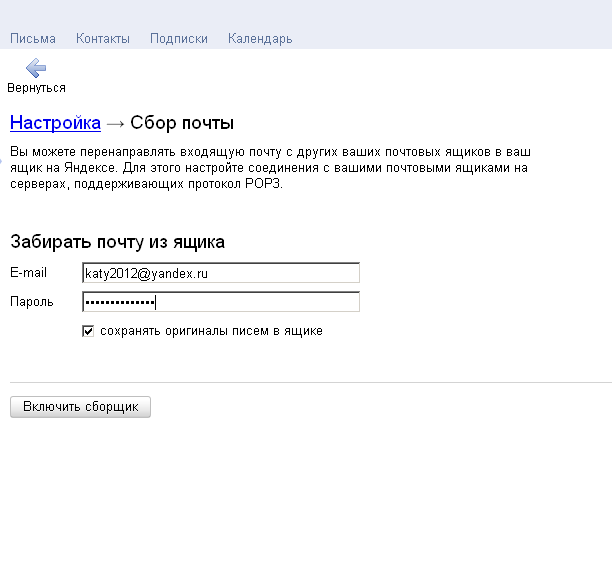The image size is (612, 564).
Task: Focus the E-mail input field
Action: coord(221,273)
